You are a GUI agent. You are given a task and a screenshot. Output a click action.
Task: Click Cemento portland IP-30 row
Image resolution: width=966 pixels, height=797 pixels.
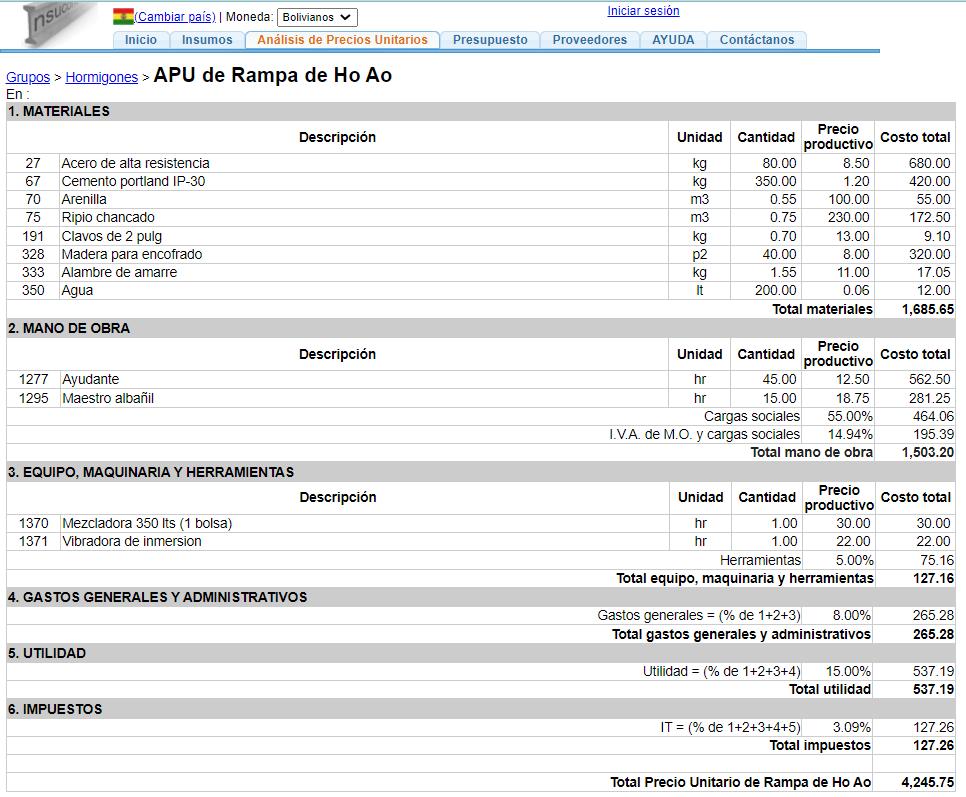click(x=481, y=181)
